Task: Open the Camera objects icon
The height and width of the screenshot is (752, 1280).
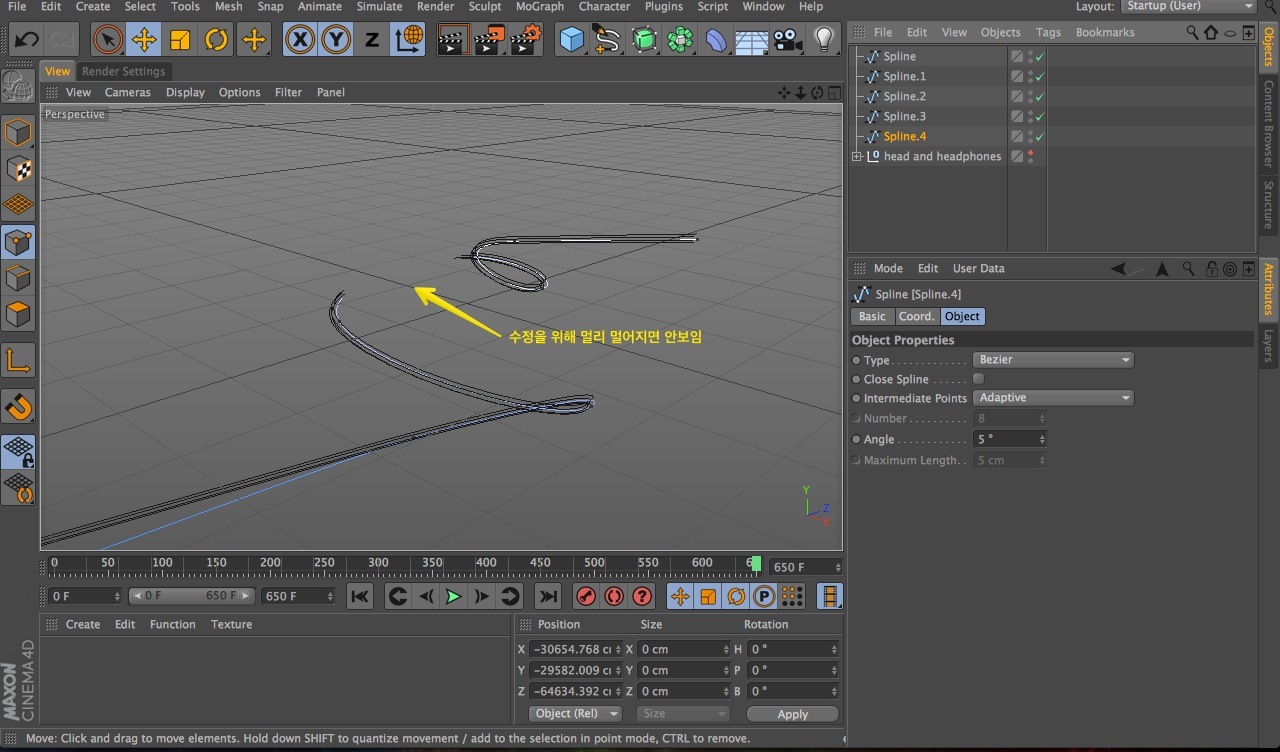Action: [788, 40]
